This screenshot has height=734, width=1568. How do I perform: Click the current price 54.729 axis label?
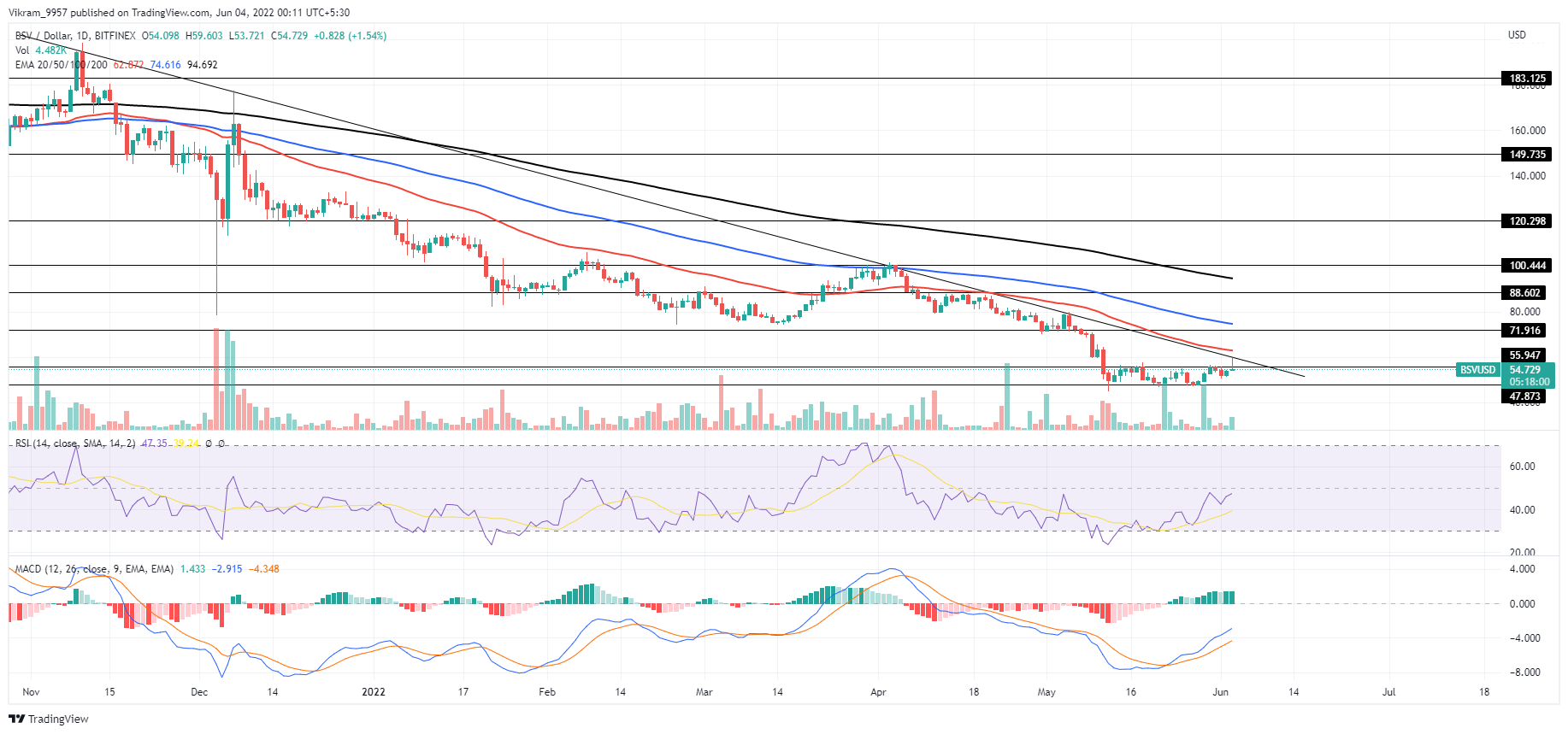1526,370
